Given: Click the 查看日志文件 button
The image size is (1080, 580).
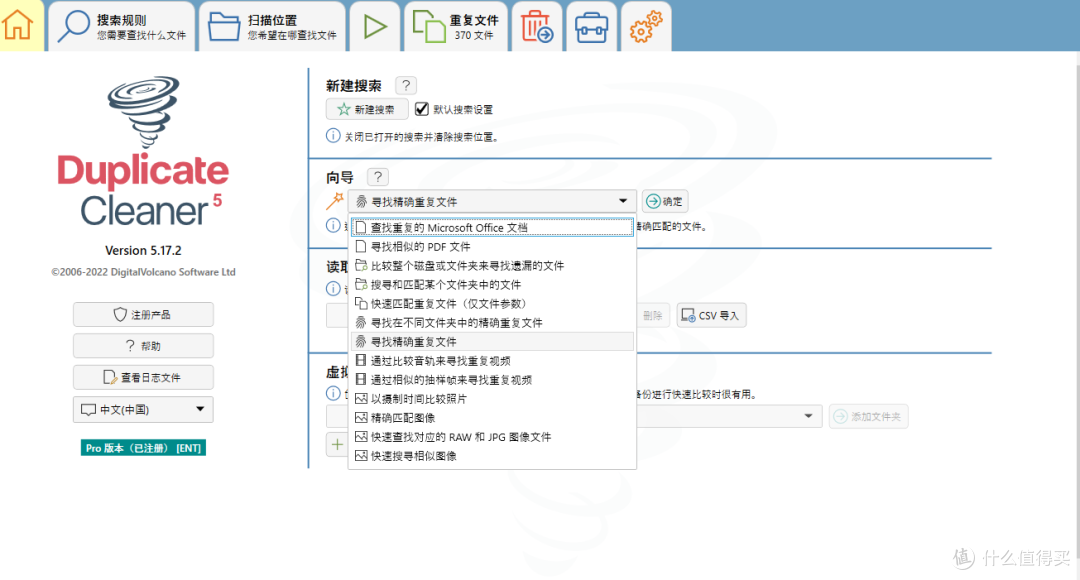Looking at the screenshot, I should click(x=143, y=377).
